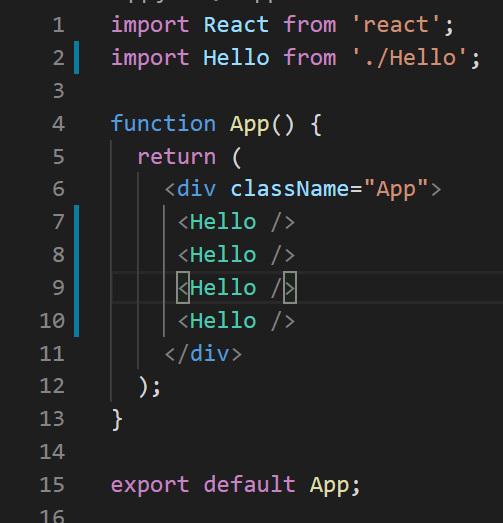Viewport: 503px width, 523px height.
Task: Click the div tag name on line 6
Action: (x=196, y=189)
